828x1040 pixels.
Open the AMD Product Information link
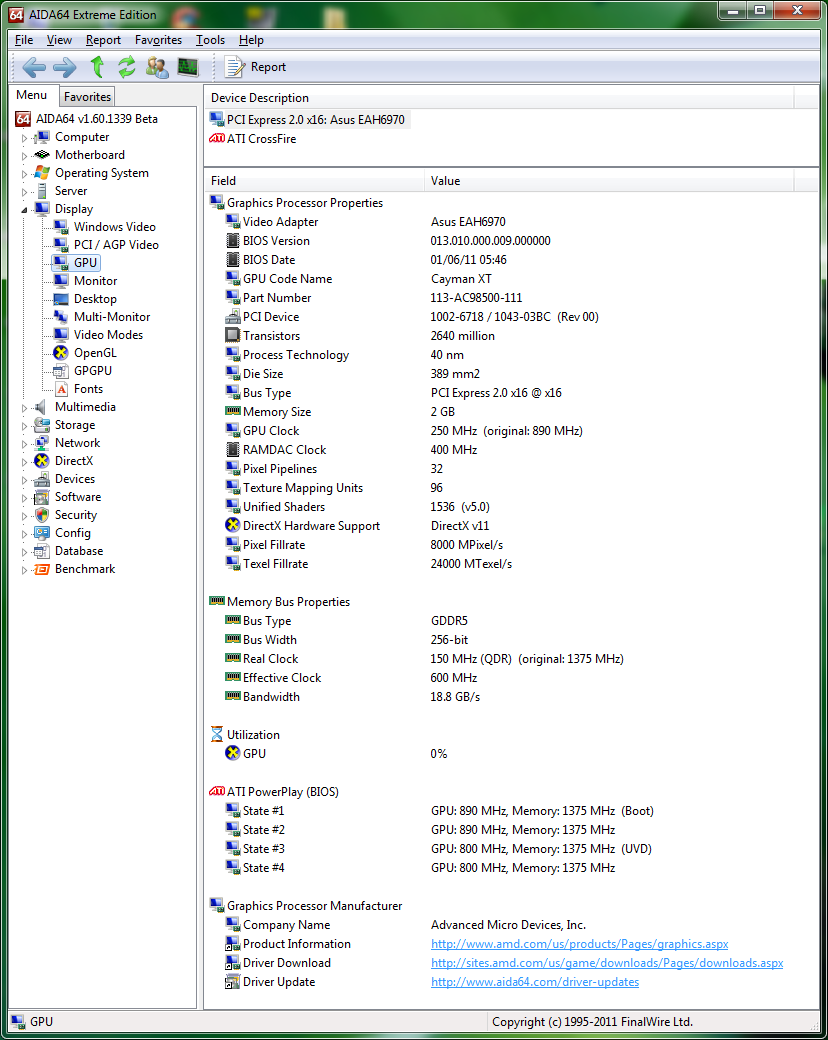(x=579, y=944)
